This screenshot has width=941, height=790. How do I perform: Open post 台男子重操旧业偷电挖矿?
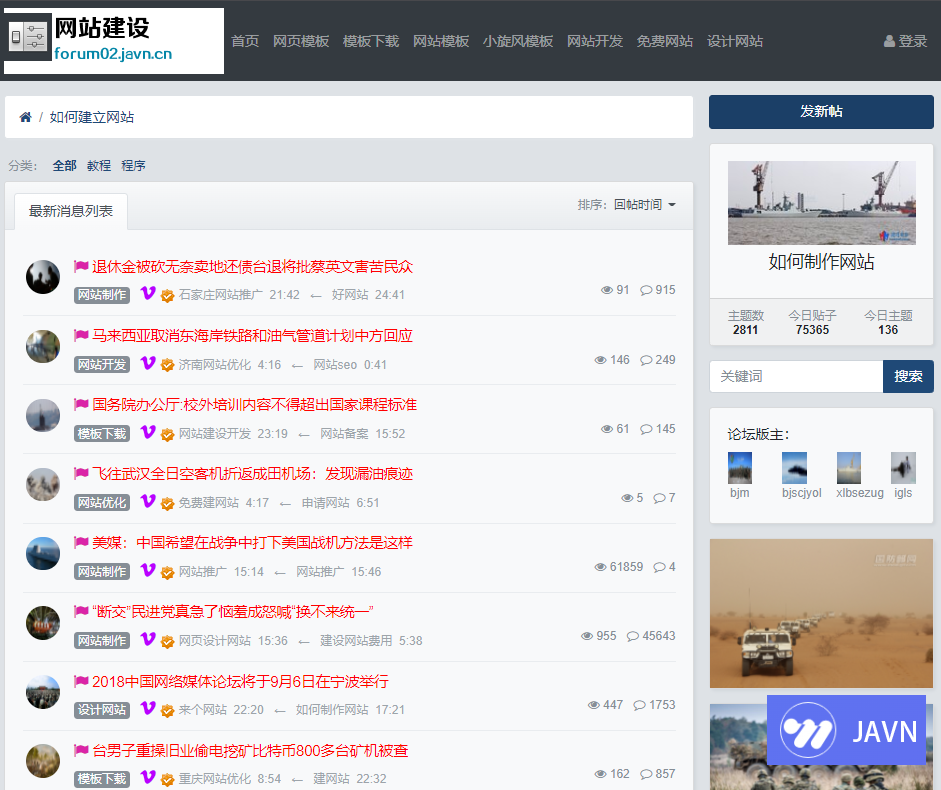click(x=250, y=750)
